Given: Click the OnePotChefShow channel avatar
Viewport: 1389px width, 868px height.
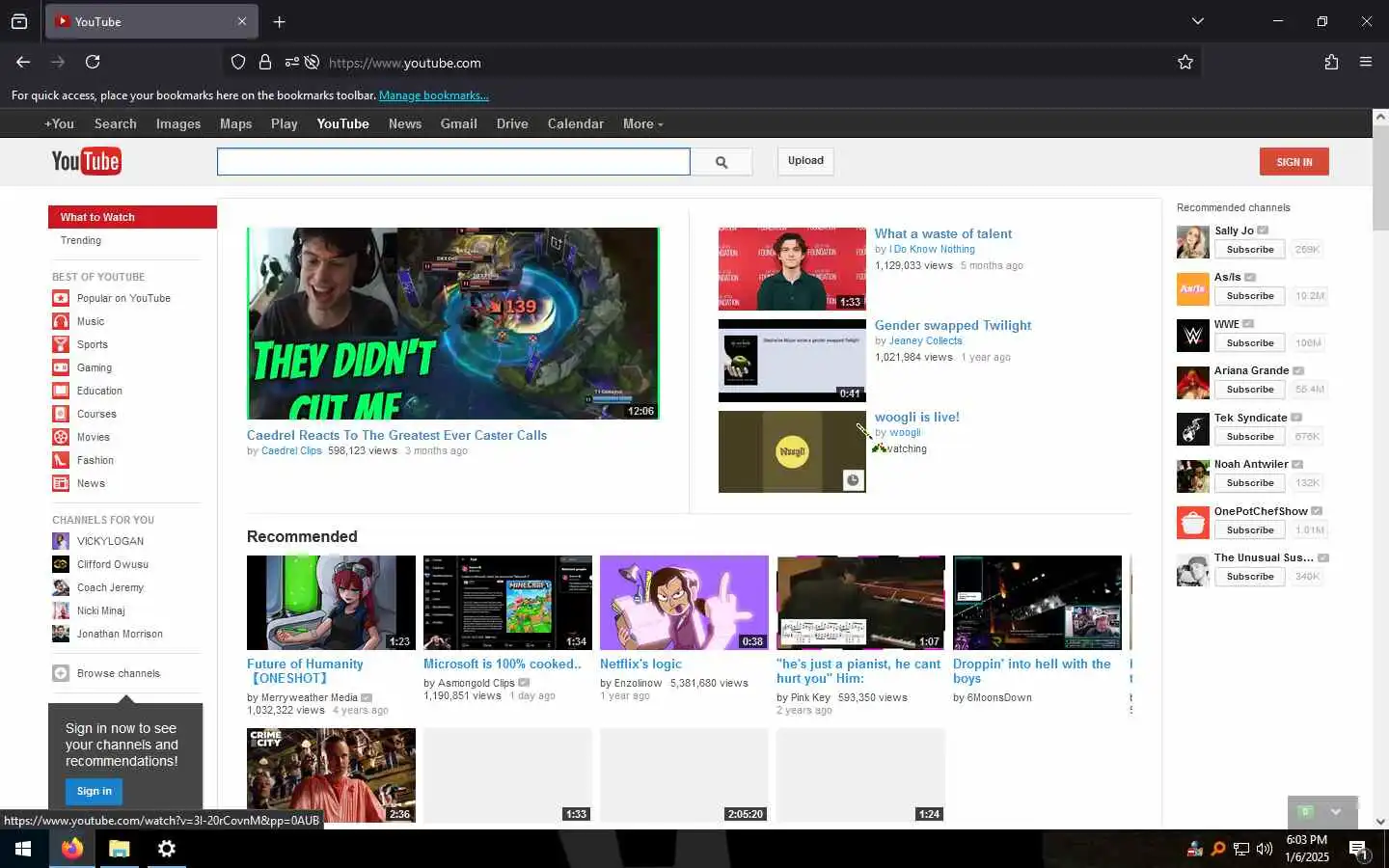Looking at the screenshot, I should coord(1193,523).
